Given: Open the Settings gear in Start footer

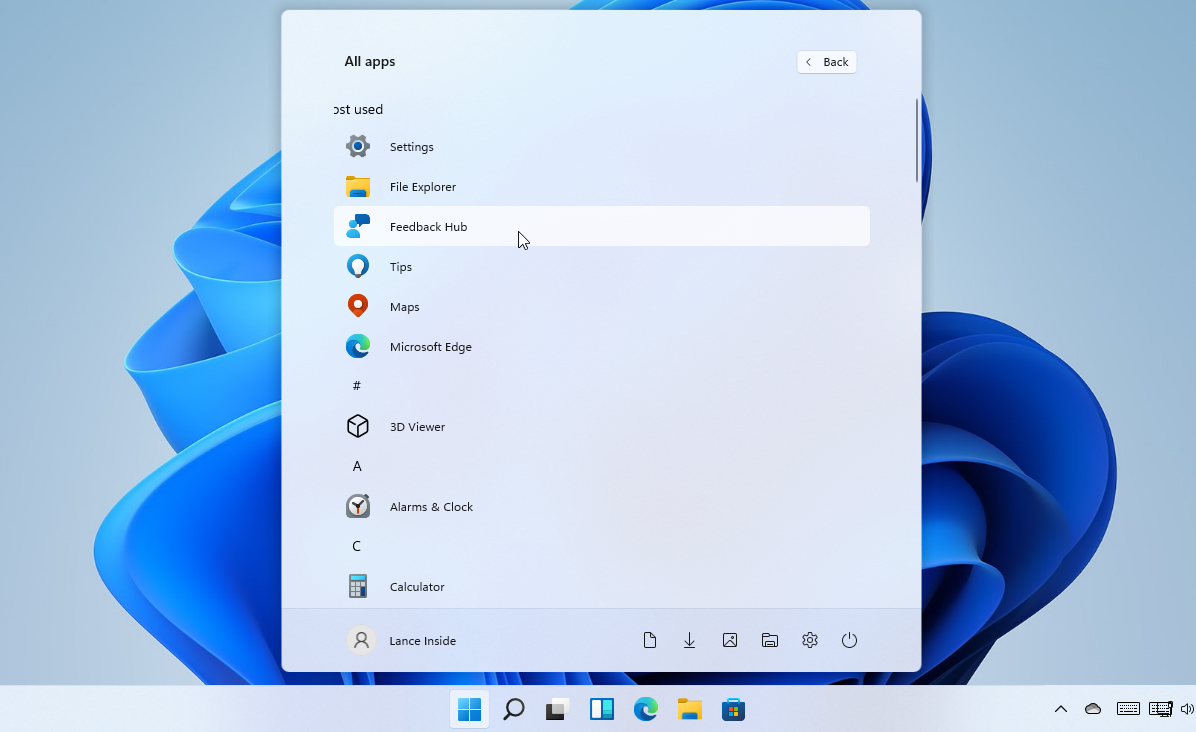Looking at the screenshot, I should [x=810, y=640].
